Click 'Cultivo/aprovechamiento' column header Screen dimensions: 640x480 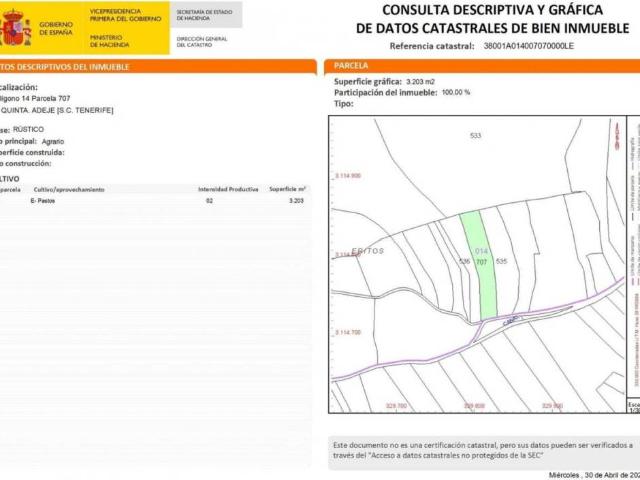point(69,190)
